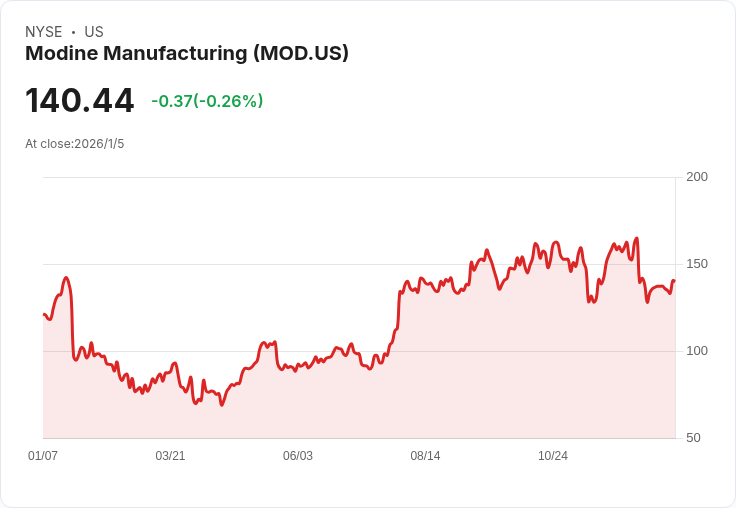The height and width of the screenshot is (508, 736).
Task: Click the dot separator between NYSE and US
Action: coord(73,32)
